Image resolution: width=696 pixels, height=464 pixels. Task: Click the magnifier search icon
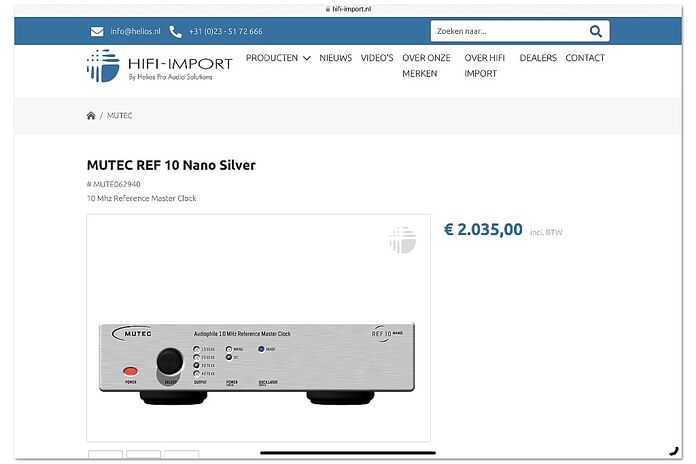coord(596,31)
